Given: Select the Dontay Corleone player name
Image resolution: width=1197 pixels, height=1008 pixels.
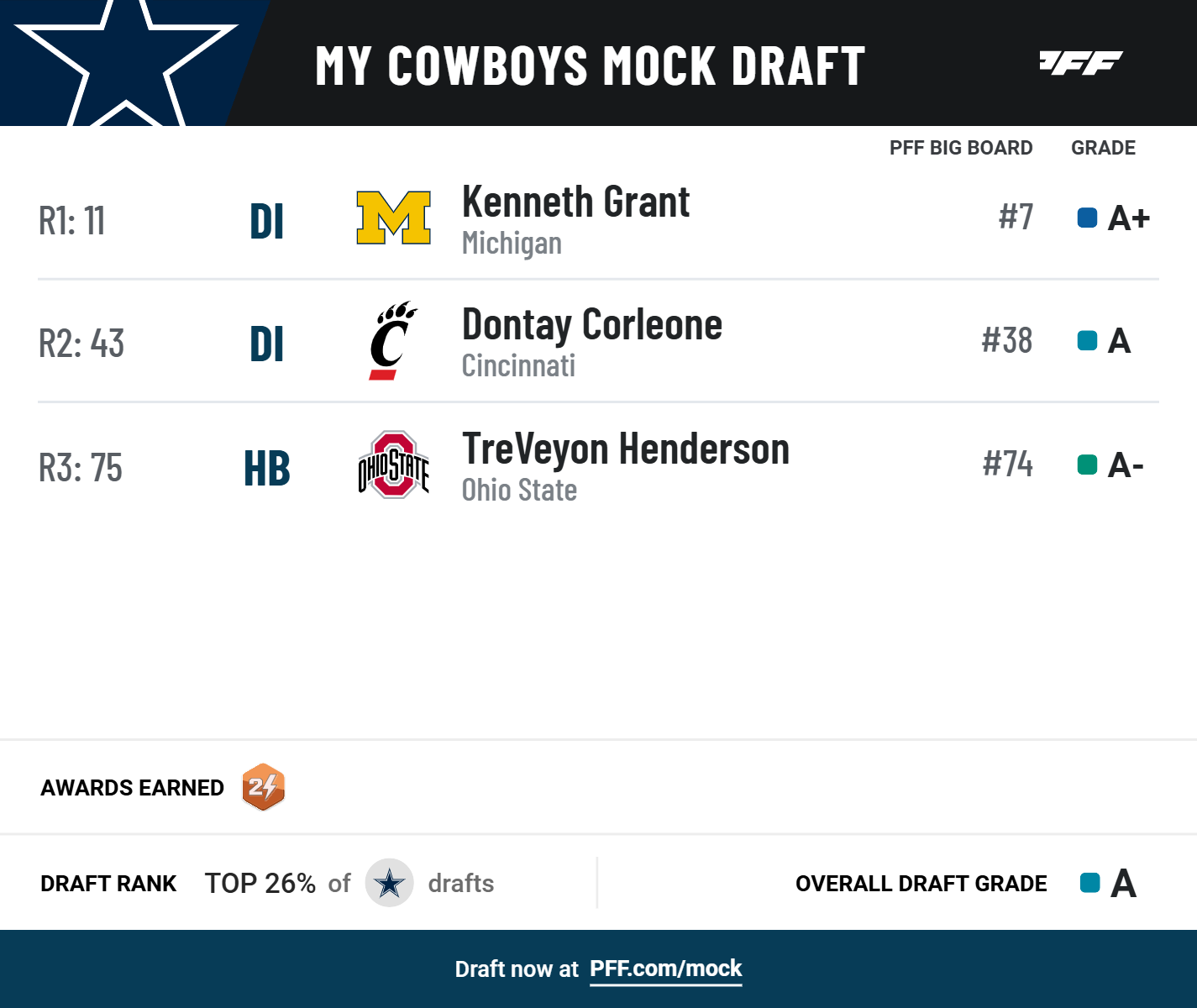Looking at the screenshot, I should [591, 325].
